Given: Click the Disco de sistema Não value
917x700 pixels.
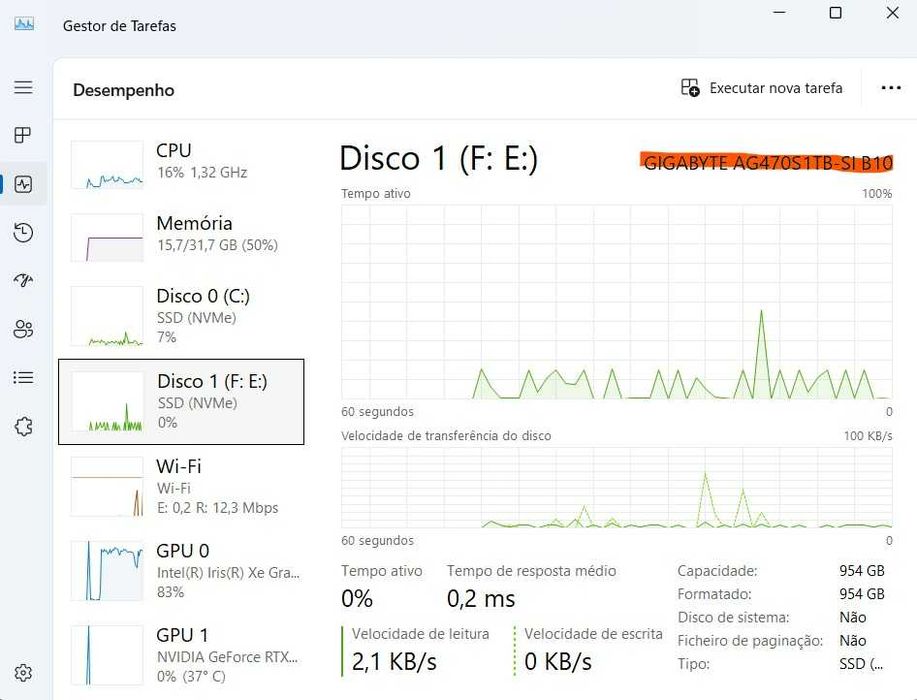Looking at the screenshot, I should 853,618.
